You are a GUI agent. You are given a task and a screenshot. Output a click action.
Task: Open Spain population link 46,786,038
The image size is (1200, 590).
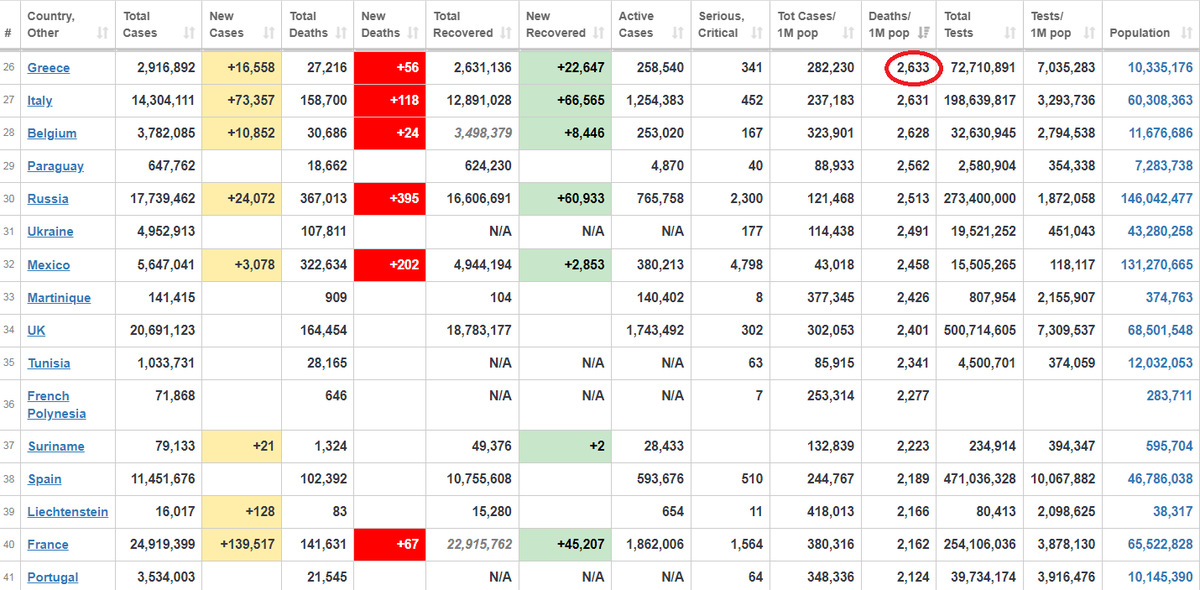[1160, 480]
